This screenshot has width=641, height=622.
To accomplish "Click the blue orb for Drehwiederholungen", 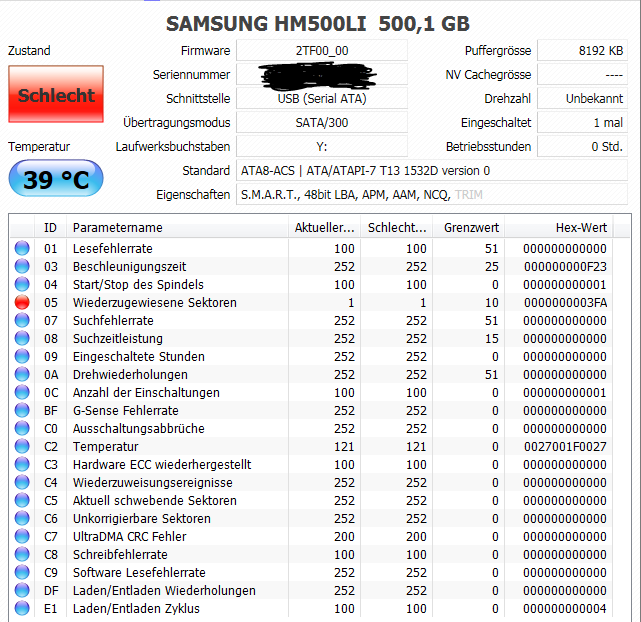I will coord(22,374).
